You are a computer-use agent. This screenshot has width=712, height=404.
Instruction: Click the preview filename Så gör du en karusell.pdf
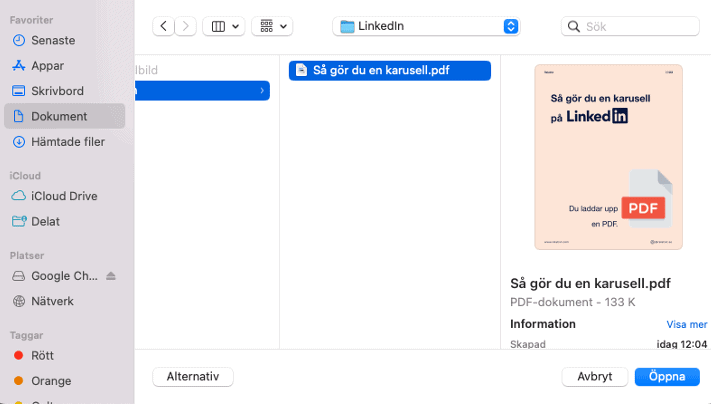click(590, 283)
